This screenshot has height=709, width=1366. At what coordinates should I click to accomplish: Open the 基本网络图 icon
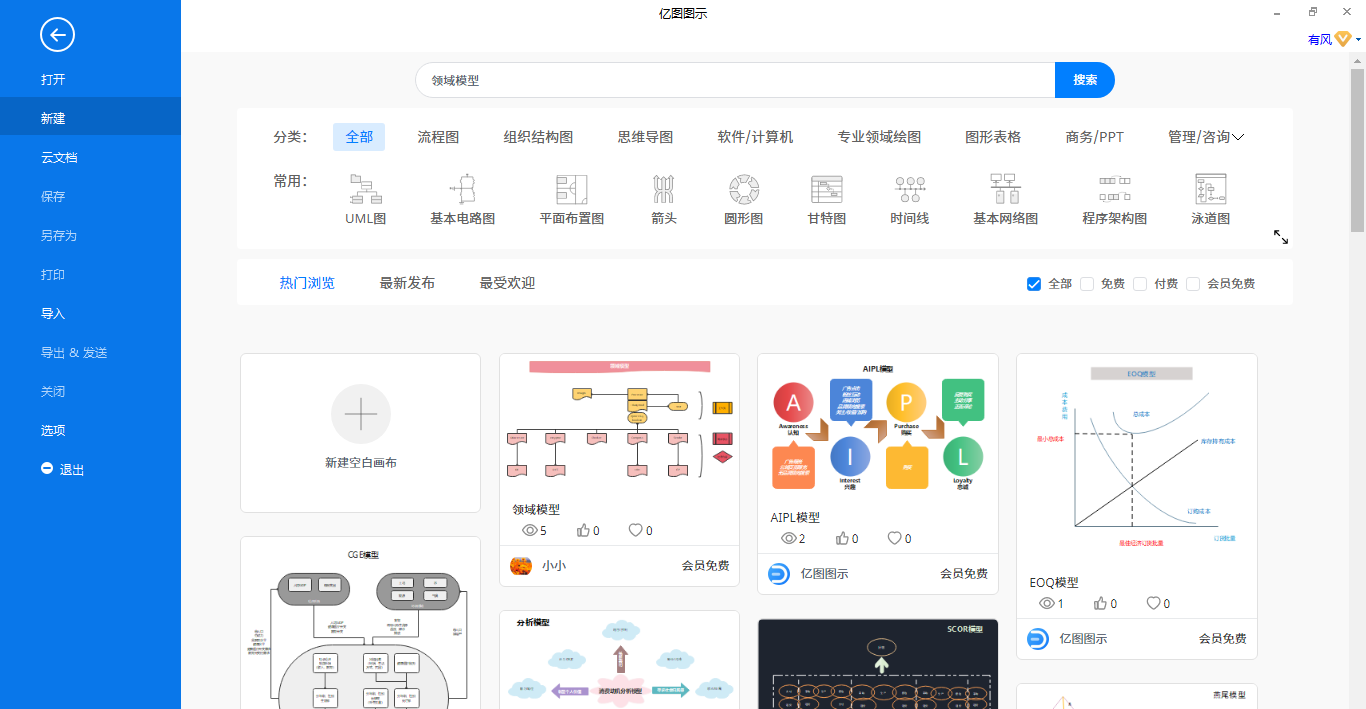(x=1005, y=189)
